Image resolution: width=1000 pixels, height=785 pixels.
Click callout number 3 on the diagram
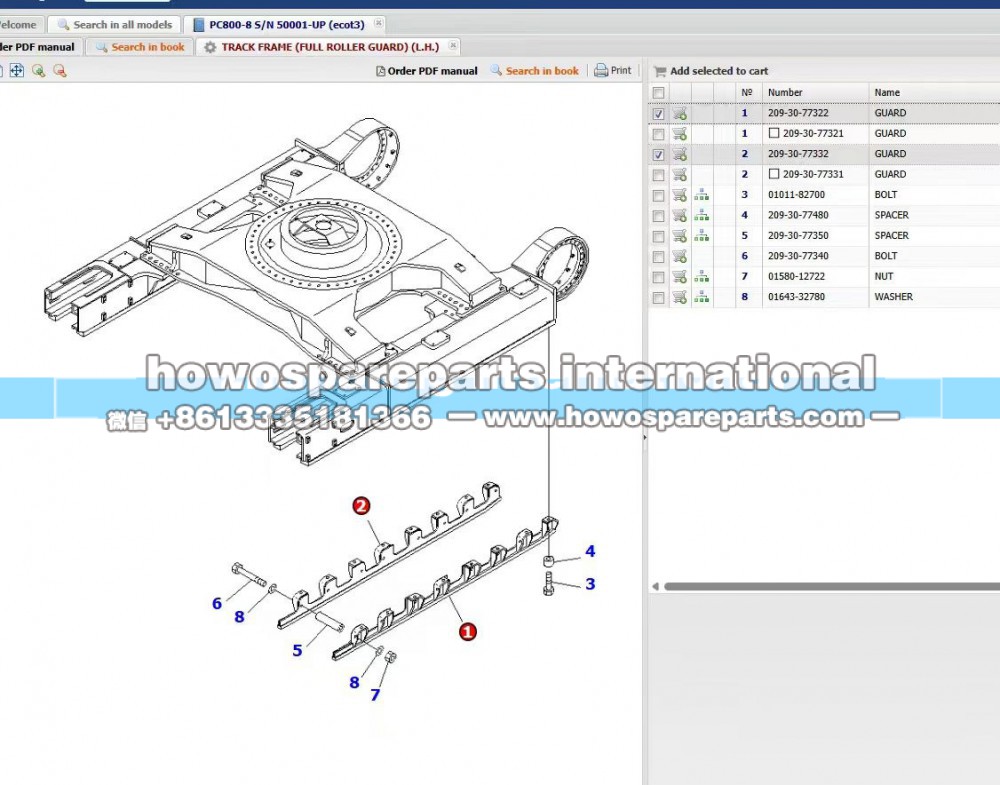[x=591, y=584]
